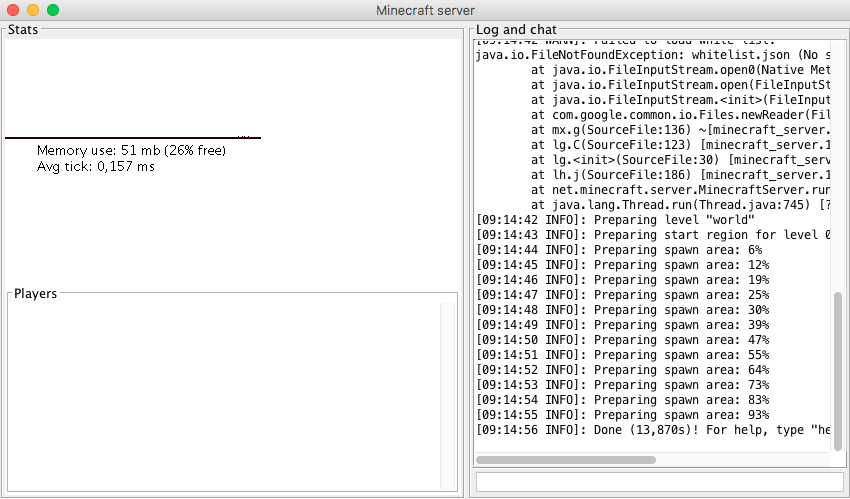Viewport: 850px width, 499px height.
Task: Click the "Avg tick: 0,157 ms" readout
Action: 96,166
